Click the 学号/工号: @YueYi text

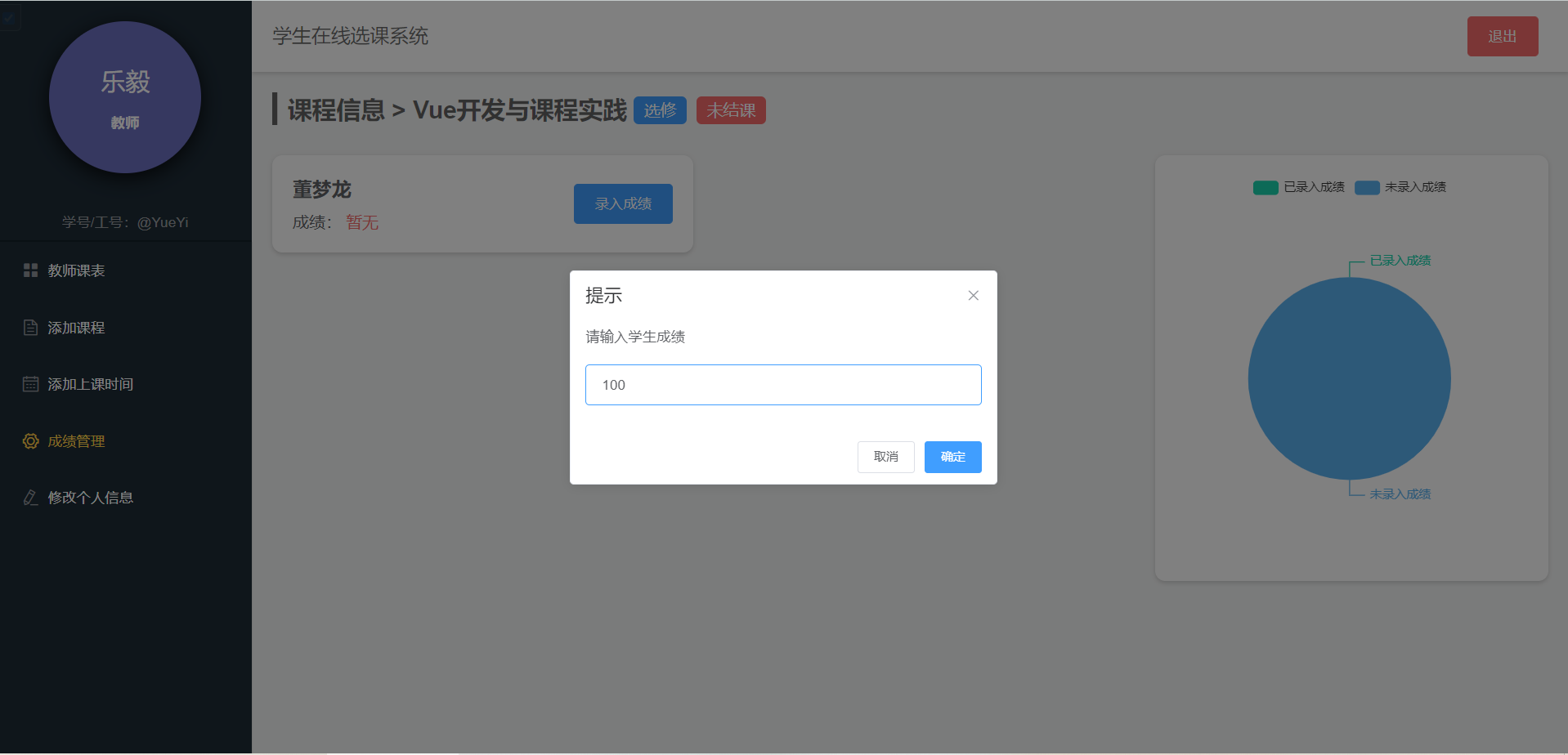(125, 222)
